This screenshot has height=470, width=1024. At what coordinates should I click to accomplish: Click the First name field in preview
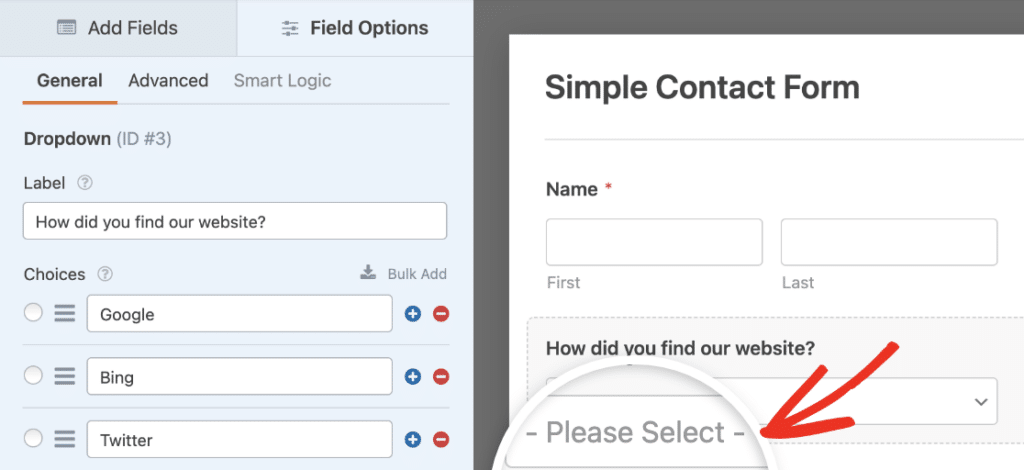coord(654,242)
